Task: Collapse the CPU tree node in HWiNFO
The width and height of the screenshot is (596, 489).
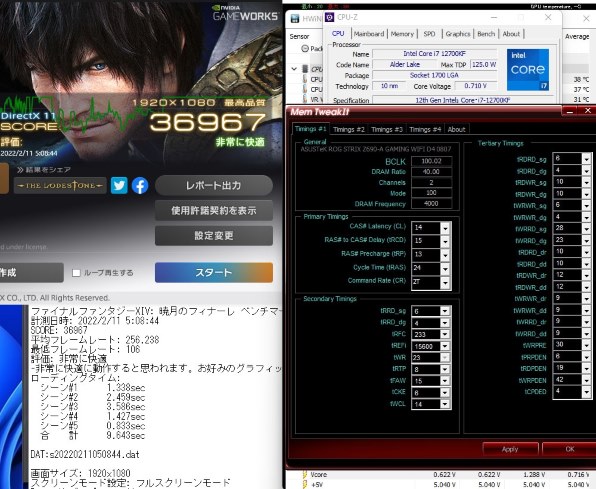Action: coord(294,69)
